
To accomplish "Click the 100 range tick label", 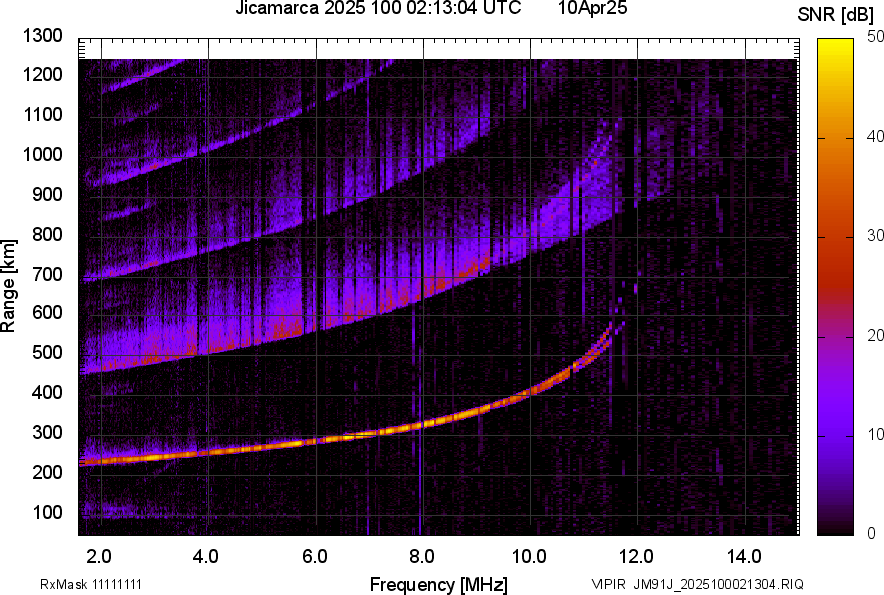I will tap(47, 512).
